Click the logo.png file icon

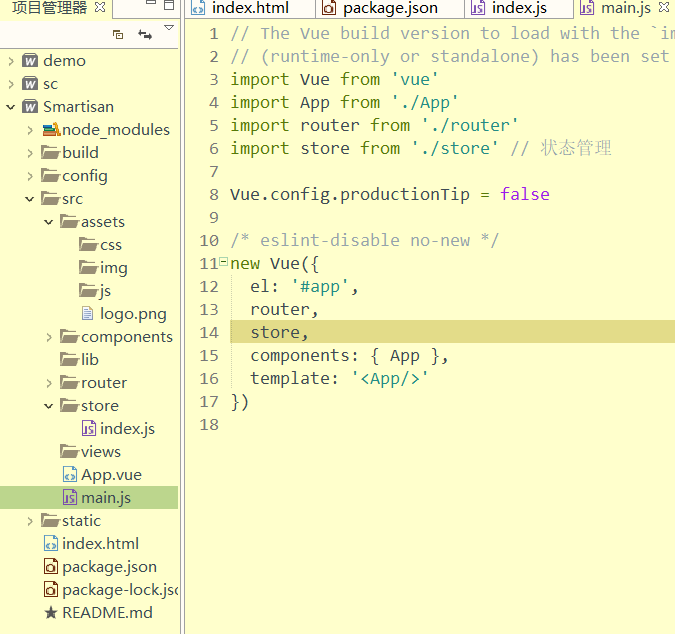click(x=87, y=314)
